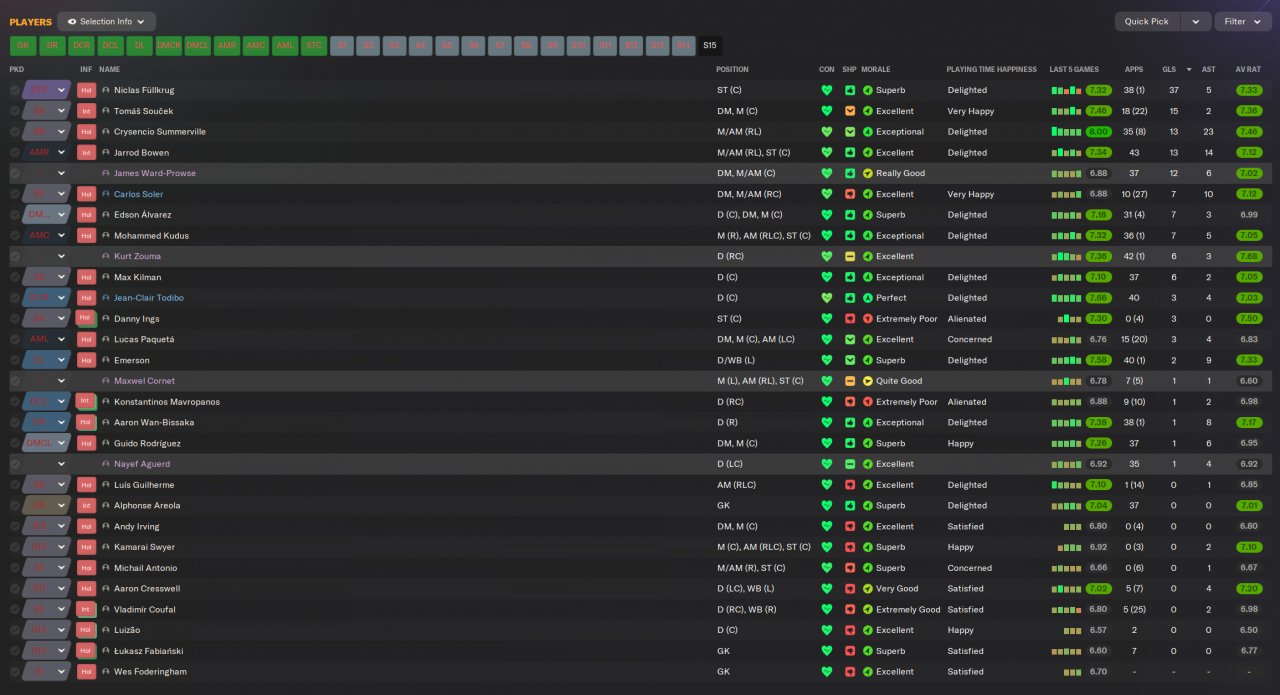Tick selection circle for Jarrod Bowen
Viewport: 1280px width, 695px height.
(x=14, y=153)
